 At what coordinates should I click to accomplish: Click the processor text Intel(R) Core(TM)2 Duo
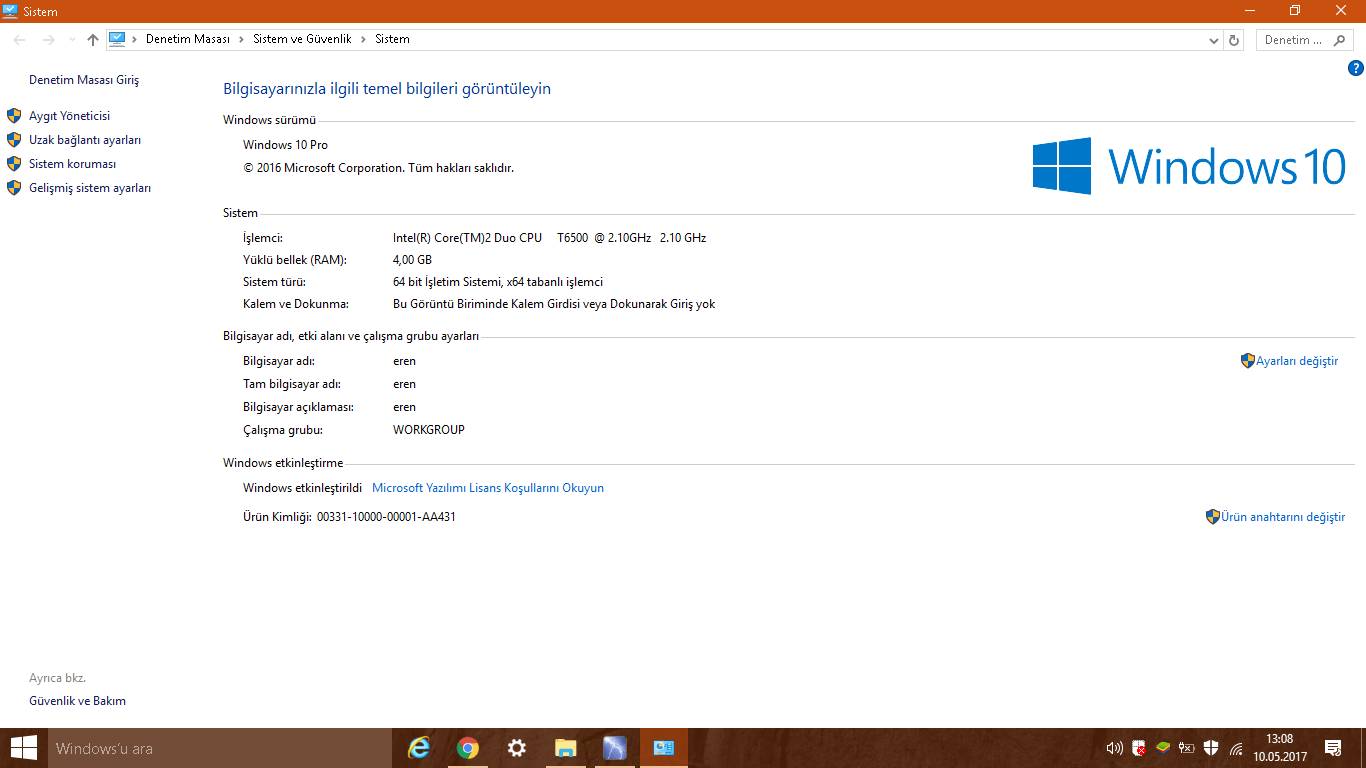click(467, 238)
